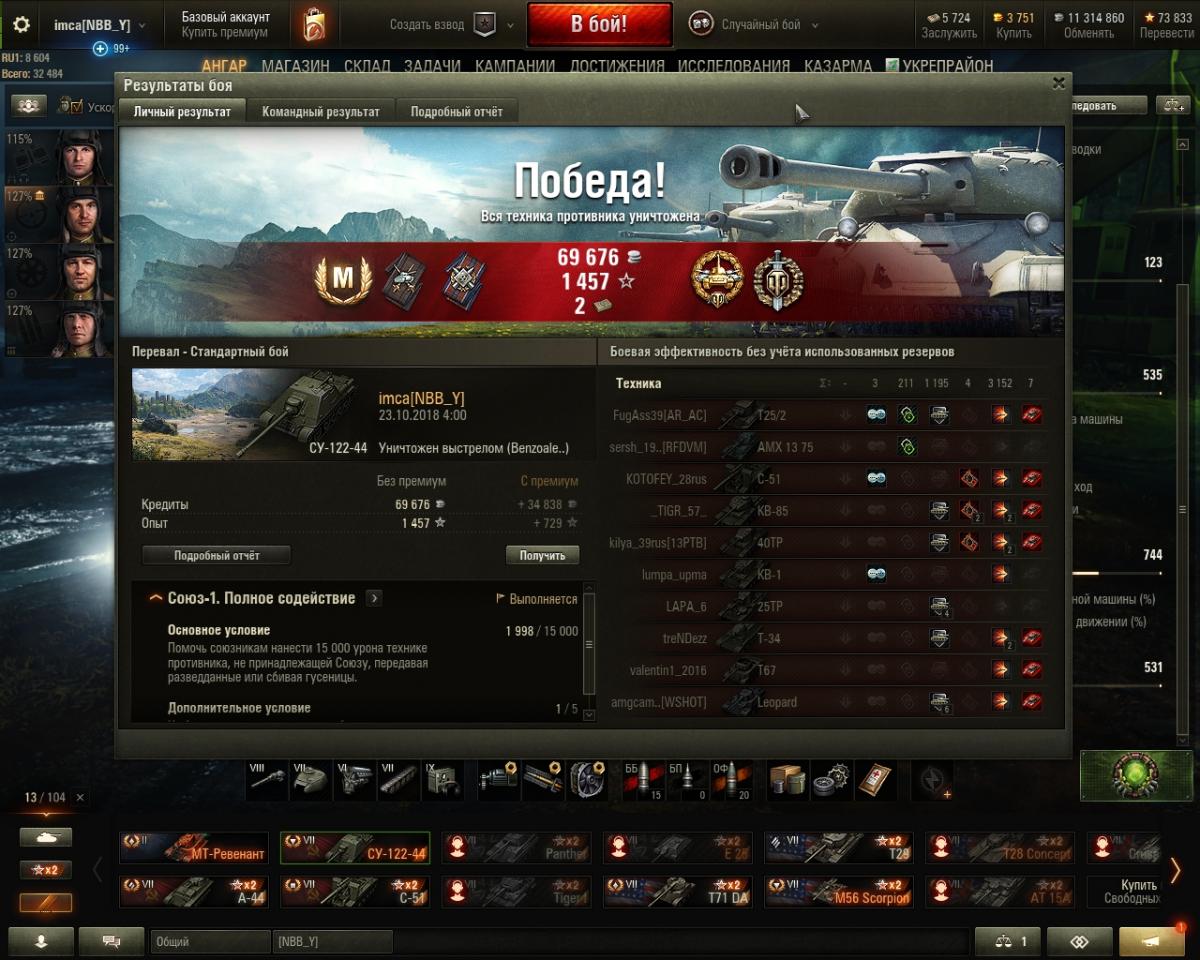Click the Общий chat input field
Screen dimensions: 1200x960
(x=211, y=942)
